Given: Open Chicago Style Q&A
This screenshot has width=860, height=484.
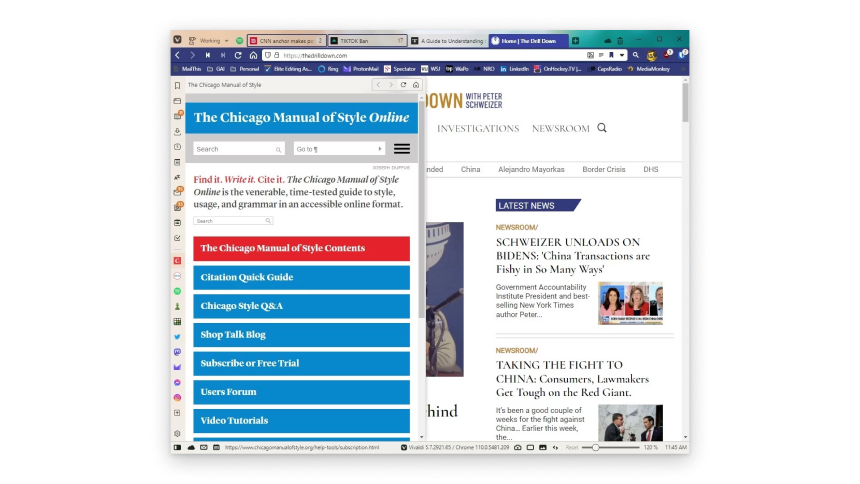Looking at the screenshot, I should point(302,306).
